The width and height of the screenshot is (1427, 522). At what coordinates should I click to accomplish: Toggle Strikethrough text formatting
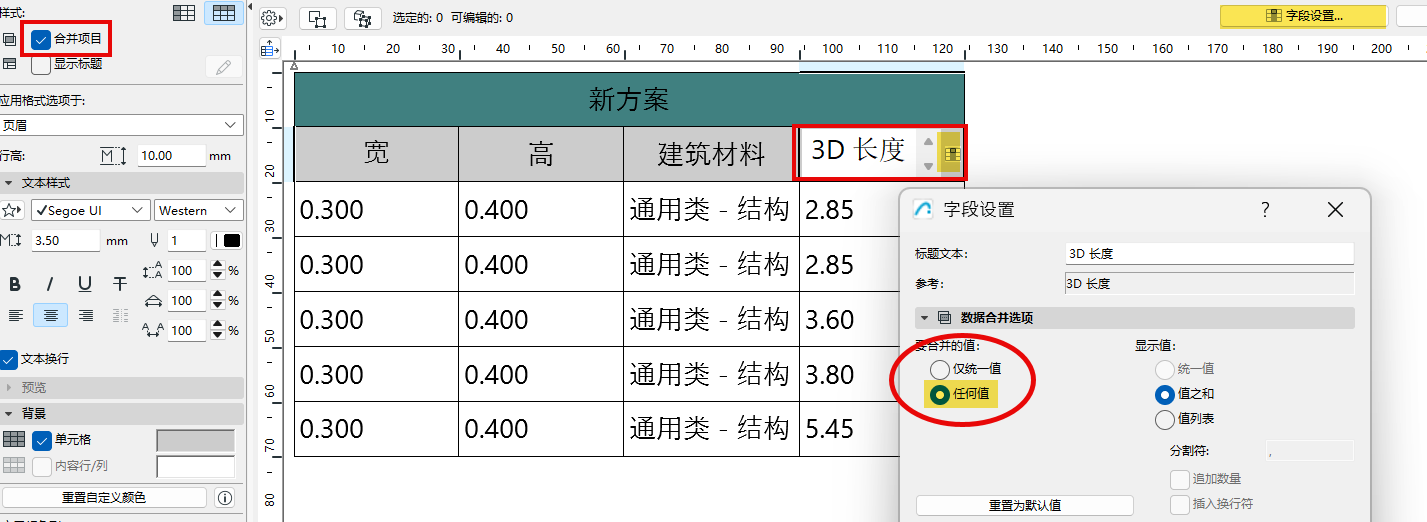tap(120, 285)
